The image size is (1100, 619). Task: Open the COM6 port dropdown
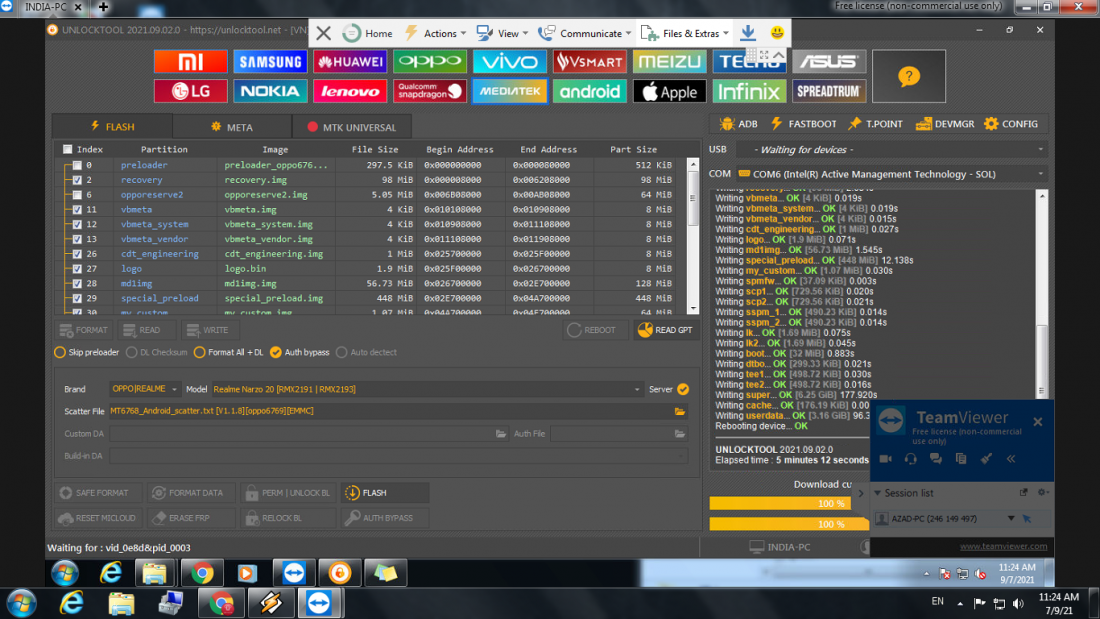pyautogui.click(x=892, y=174)
